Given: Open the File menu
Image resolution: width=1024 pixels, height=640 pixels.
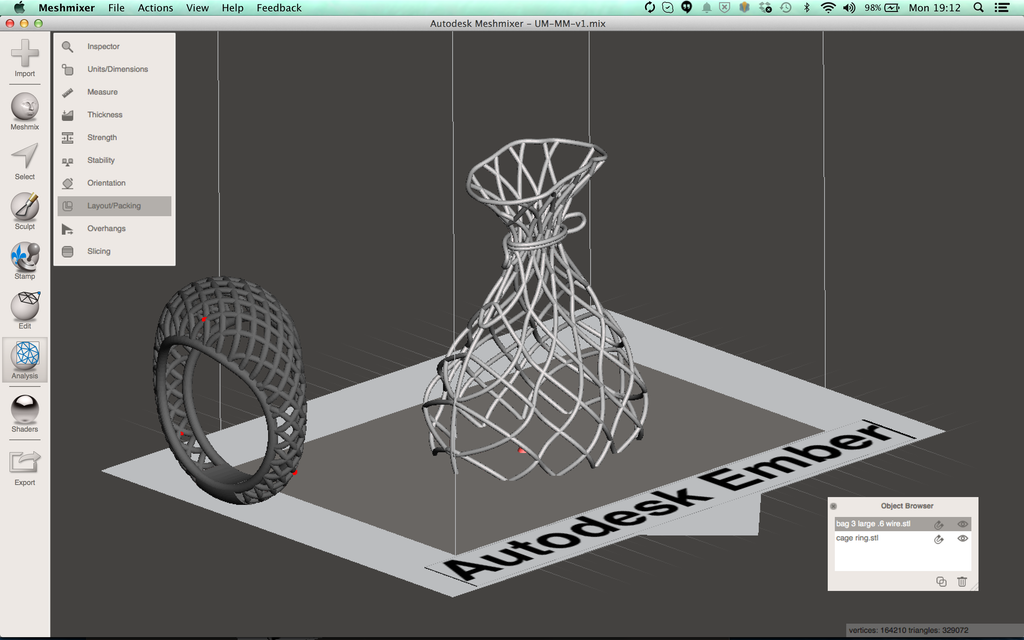Looking at the screenshot, I should [x=116, y=8].
